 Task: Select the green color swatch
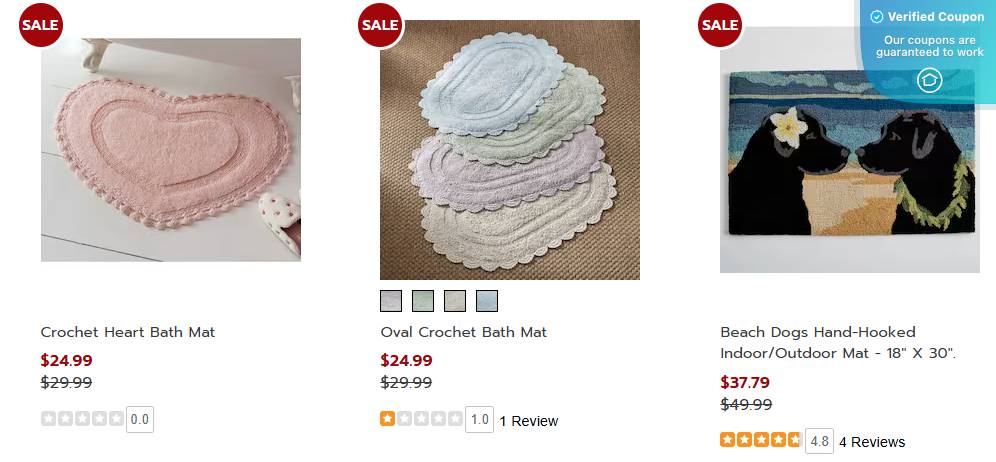click(x=423, y=301)
